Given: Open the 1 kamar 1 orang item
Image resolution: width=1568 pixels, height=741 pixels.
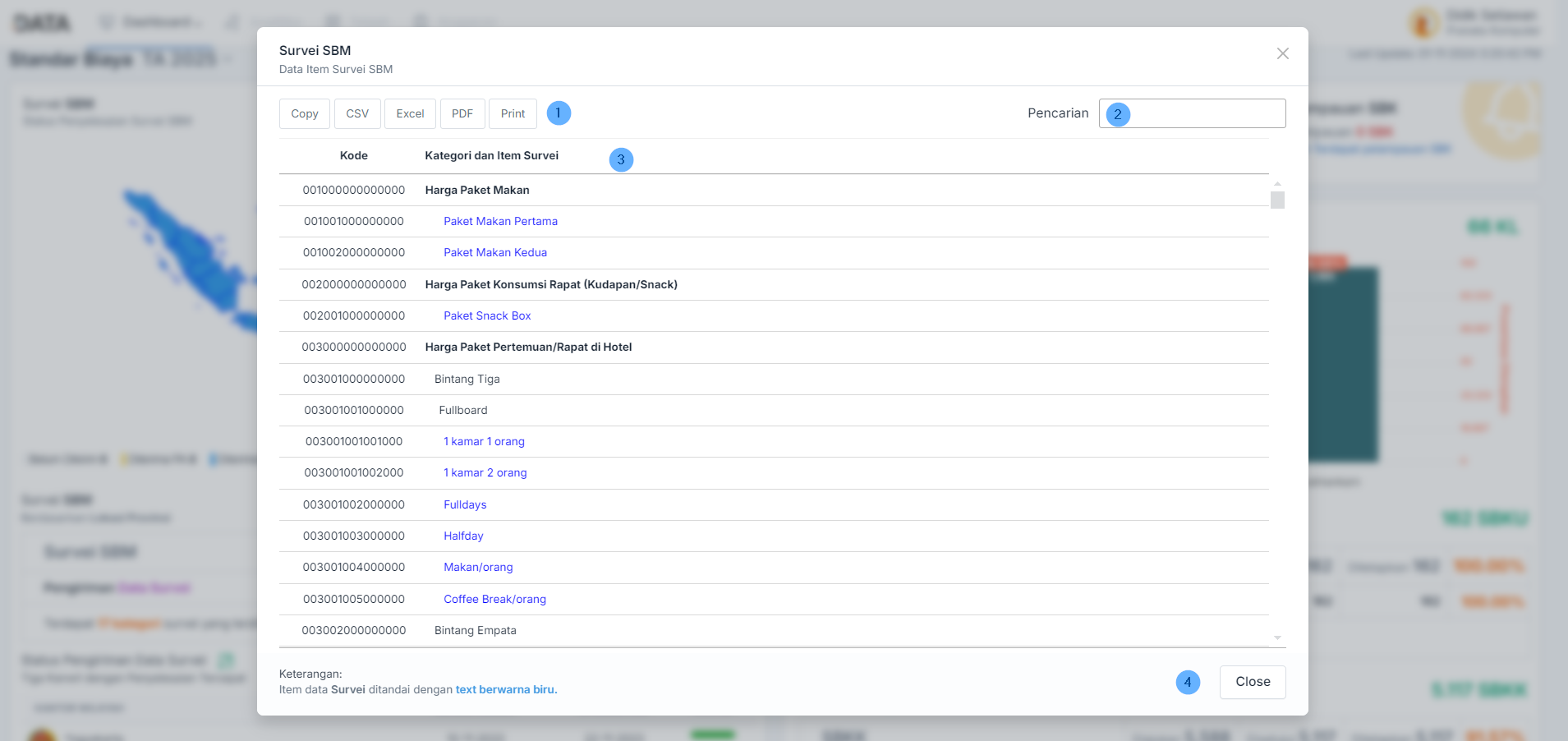Looking at the screenshot, I should pyautogui.click(x=484, y=441).
